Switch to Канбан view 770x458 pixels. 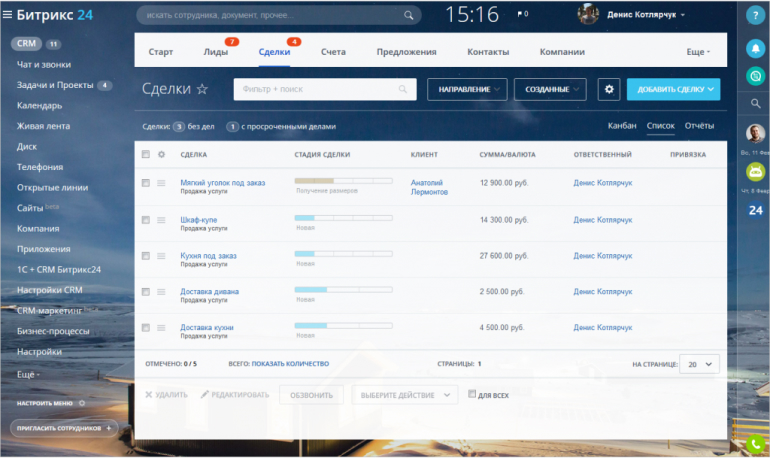point(621,126)
